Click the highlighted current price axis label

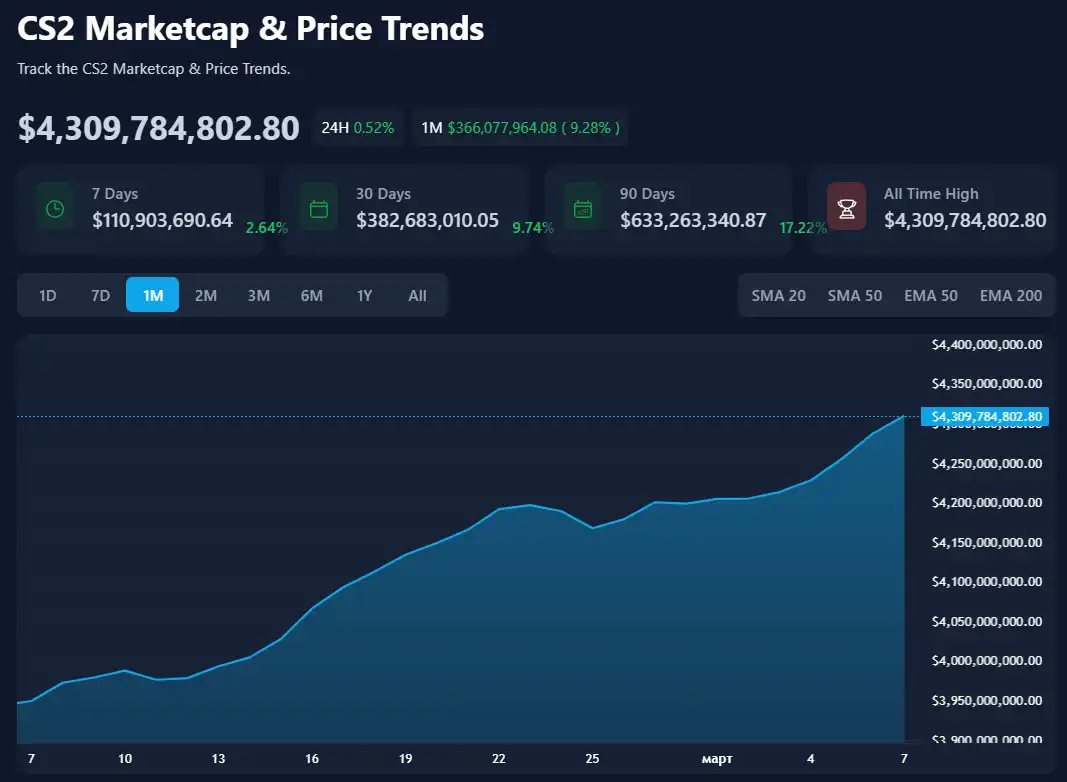click(x=983, y=417)
